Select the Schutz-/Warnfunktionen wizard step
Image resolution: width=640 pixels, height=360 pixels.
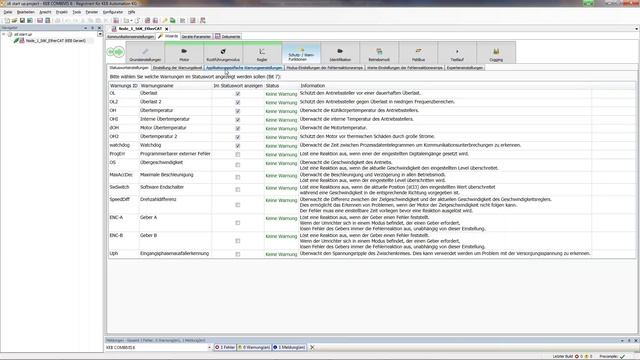(301, 53)
